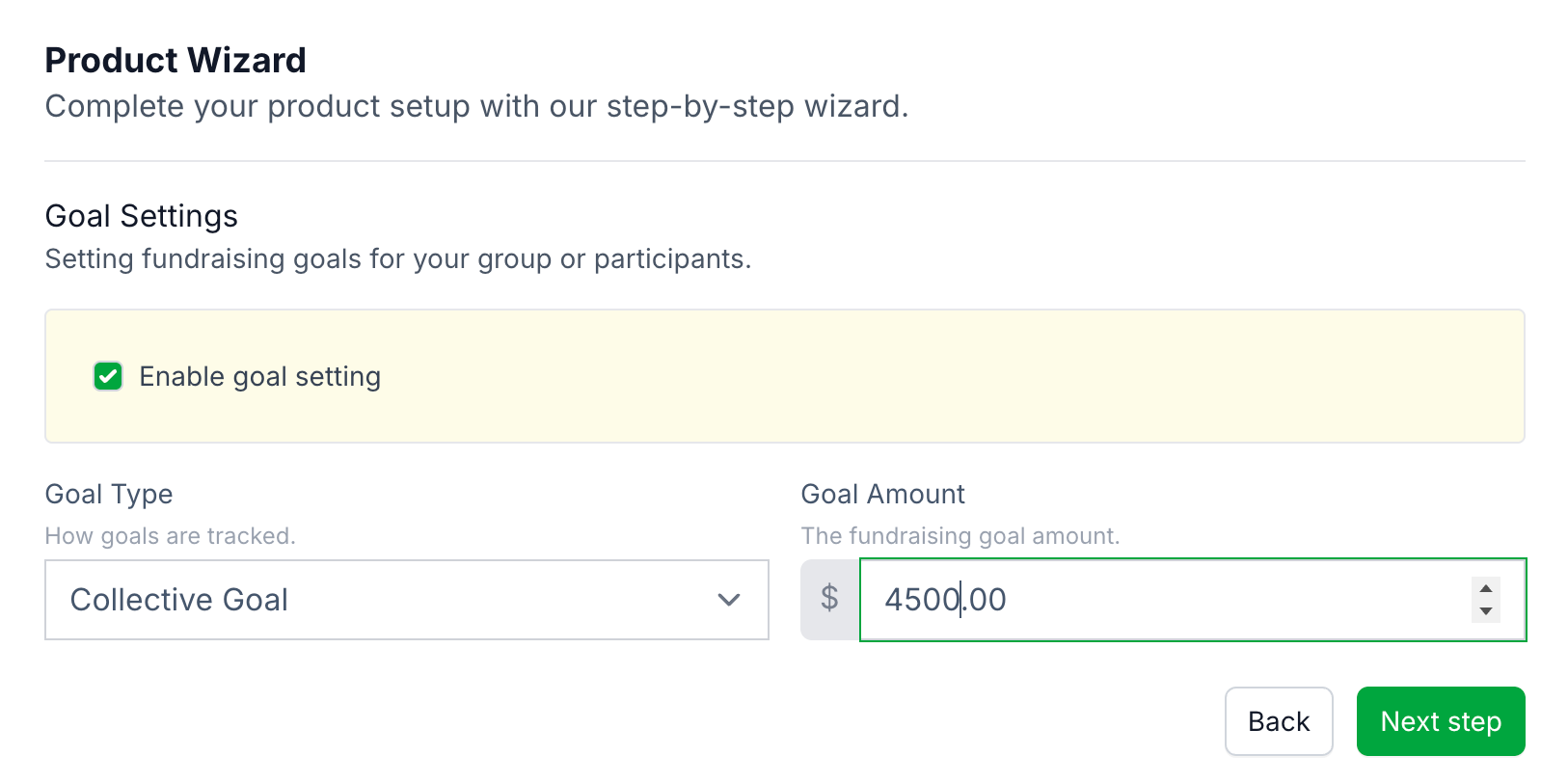Decrease goal amount with the down arrow
1568x783 pixels.
click(1486, 611)
